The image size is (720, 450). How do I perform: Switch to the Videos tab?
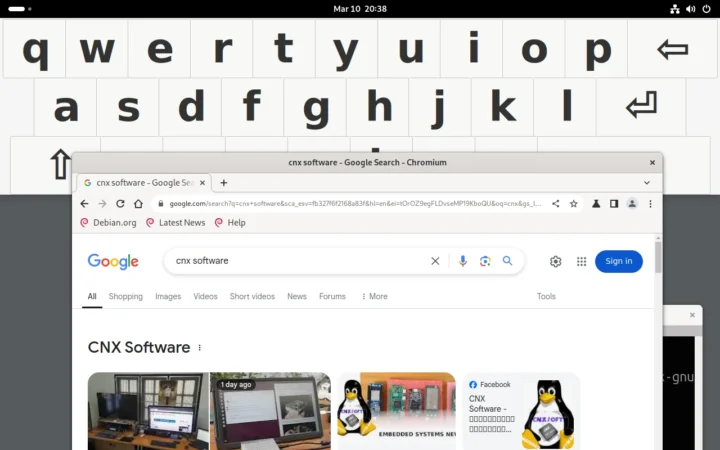(205, 296)
